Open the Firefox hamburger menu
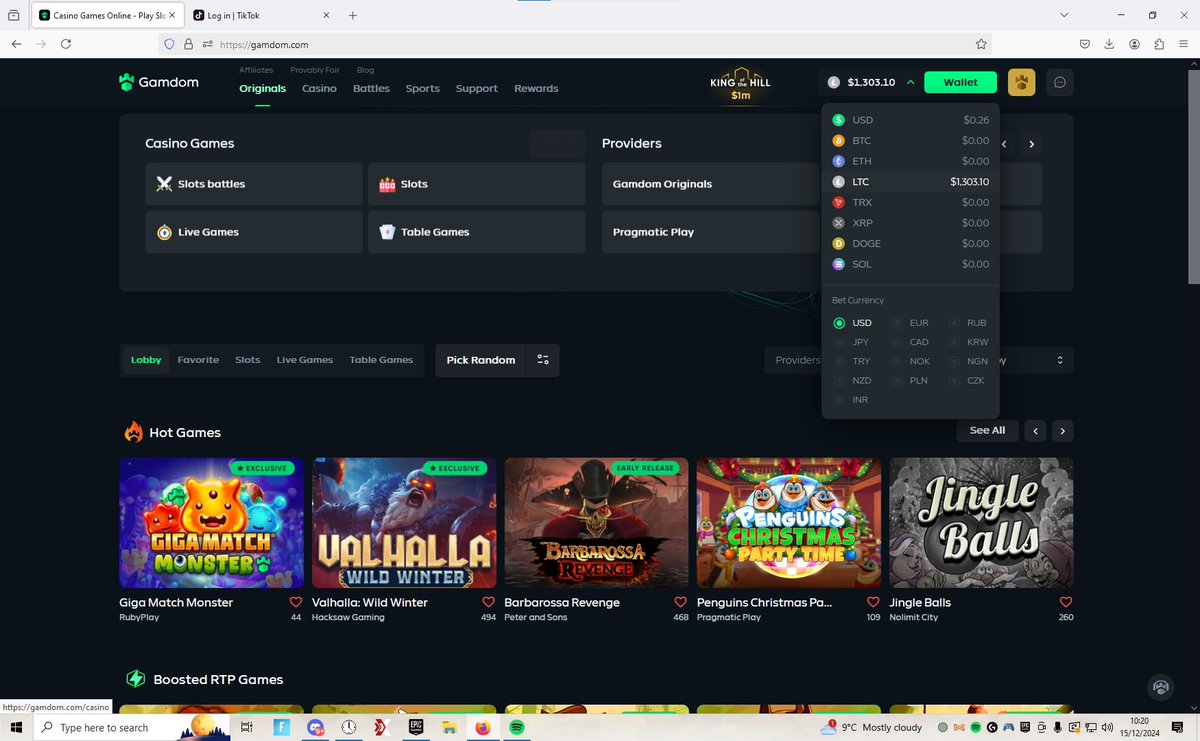Image resolution: width=1200 pixels, height=741 pixels. tap(1183, 44)
